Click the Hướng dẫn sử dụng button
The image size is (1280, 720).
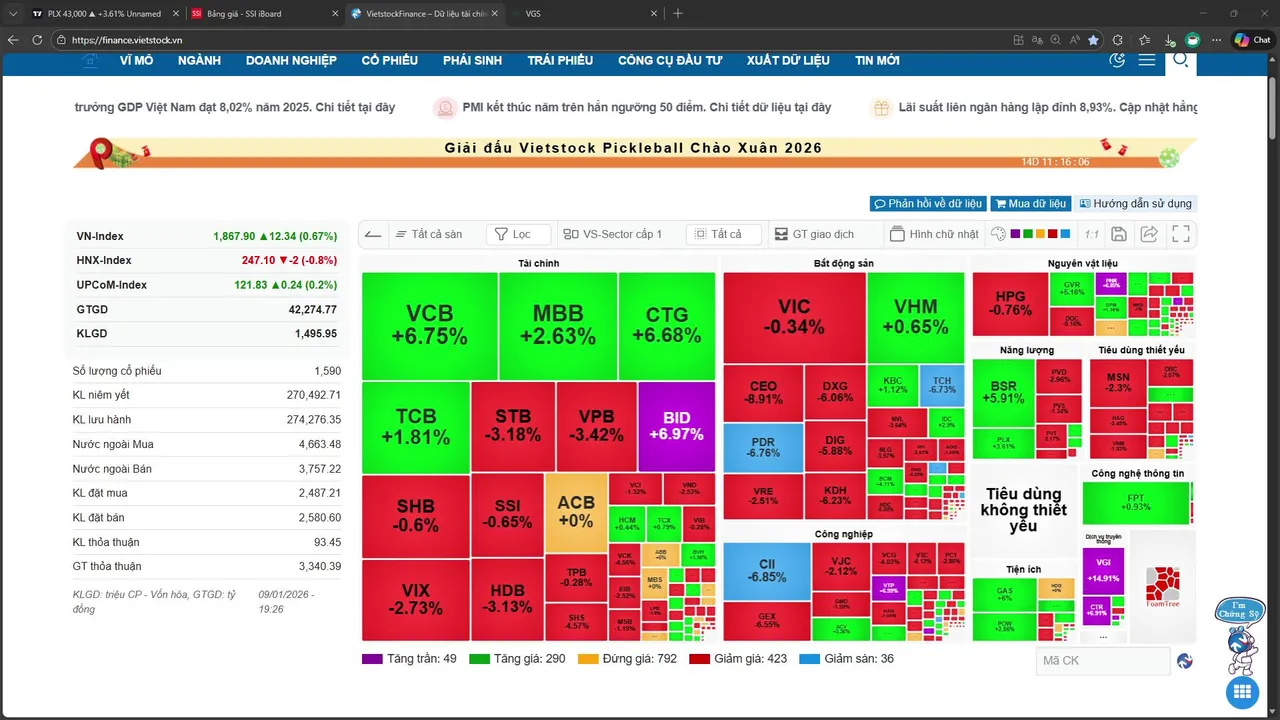(1135, 203)
